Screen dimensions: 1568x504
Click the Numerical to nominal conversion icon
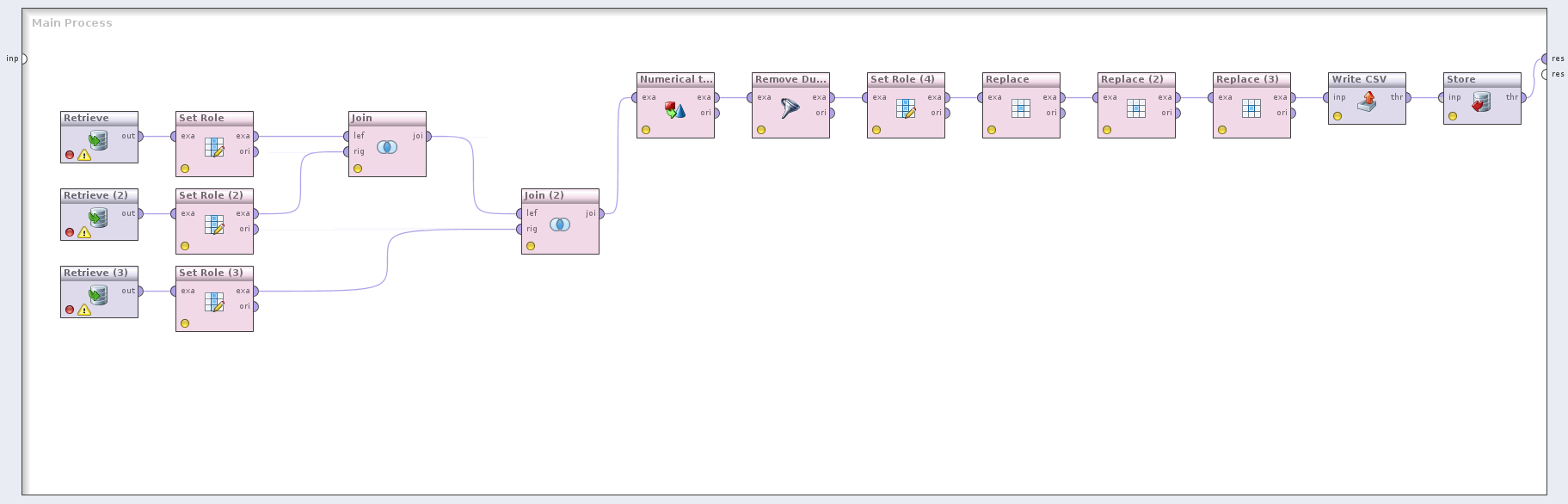coord(675,109)
